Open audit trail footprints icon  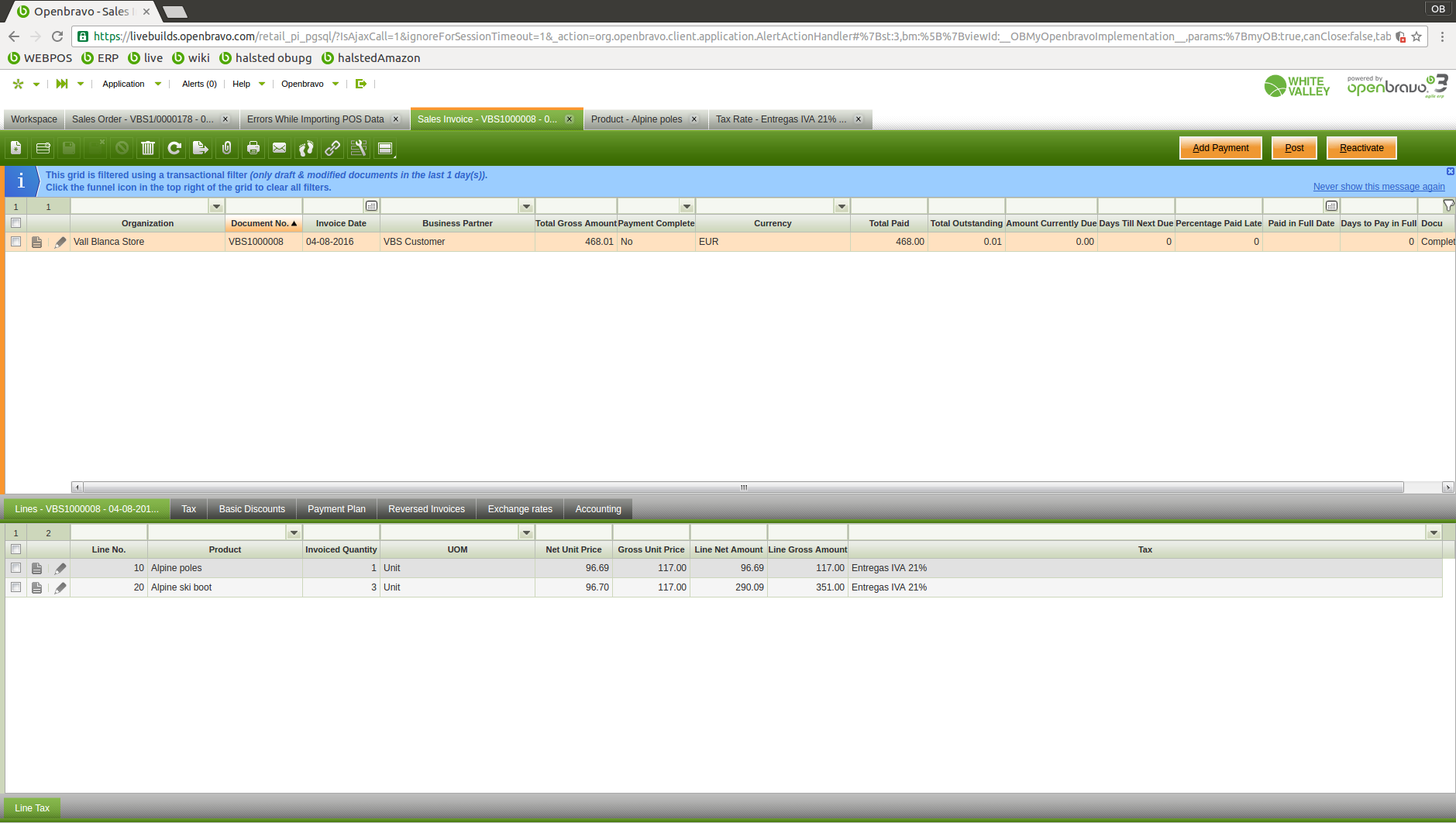306,148
